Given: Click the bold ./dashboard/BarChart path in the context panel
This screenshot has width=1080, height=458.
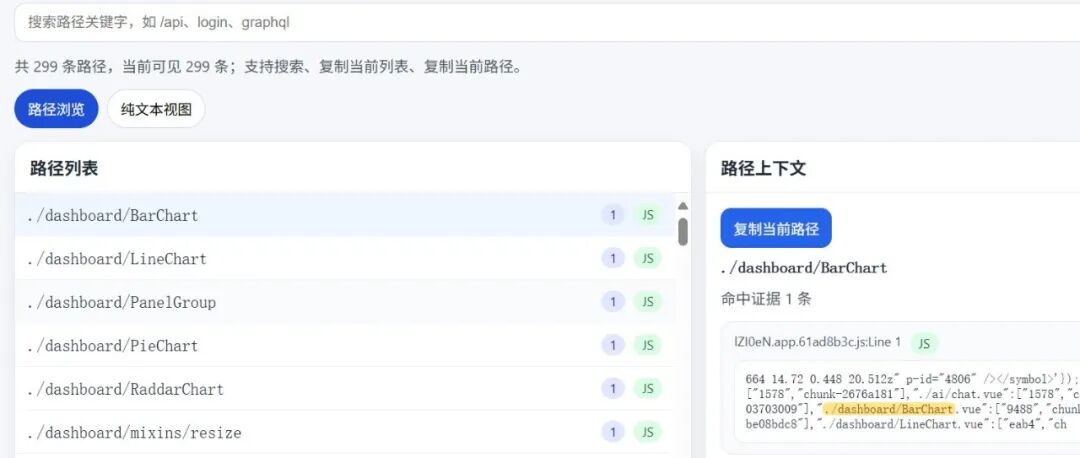Looking at the screenshot, I should (804, 268).
